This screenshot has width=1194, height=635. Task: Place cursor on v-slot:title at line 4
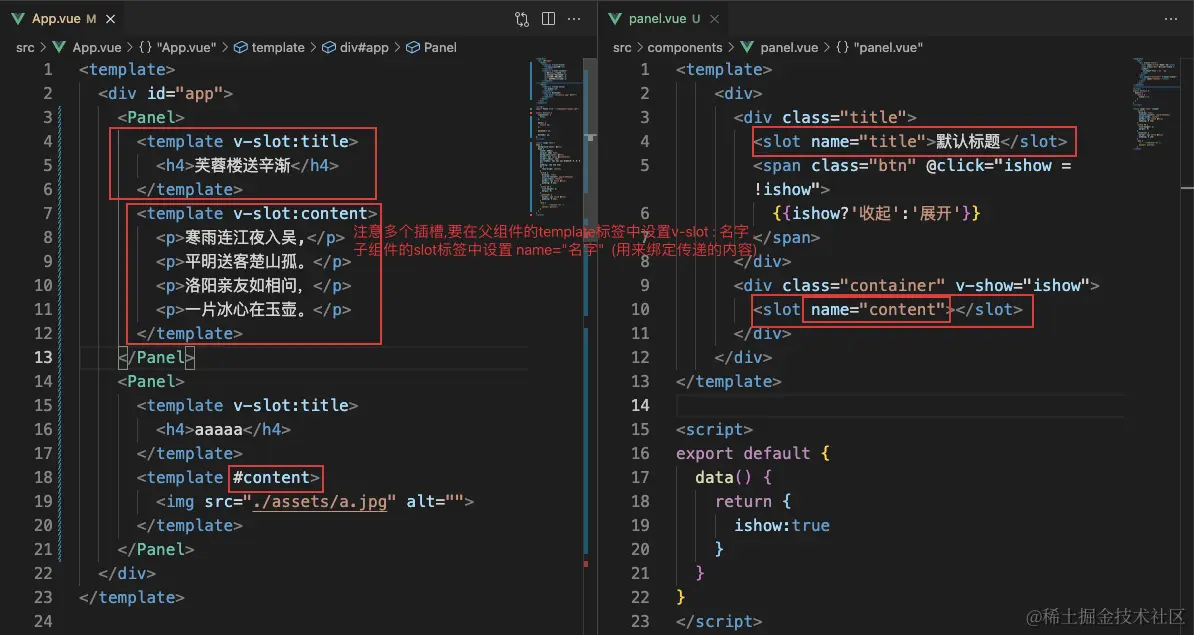pos(291,141)
